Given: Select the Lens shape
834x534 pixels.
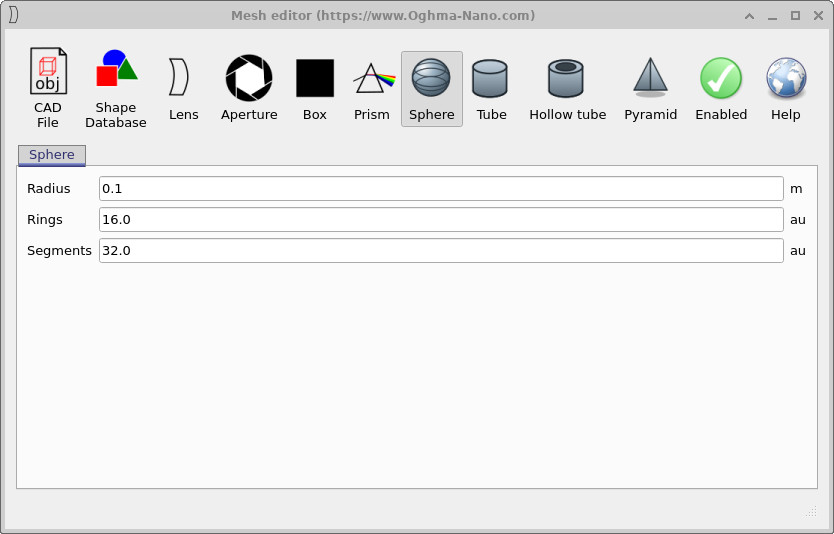Looking at the screenshot, I should [183, 88].
